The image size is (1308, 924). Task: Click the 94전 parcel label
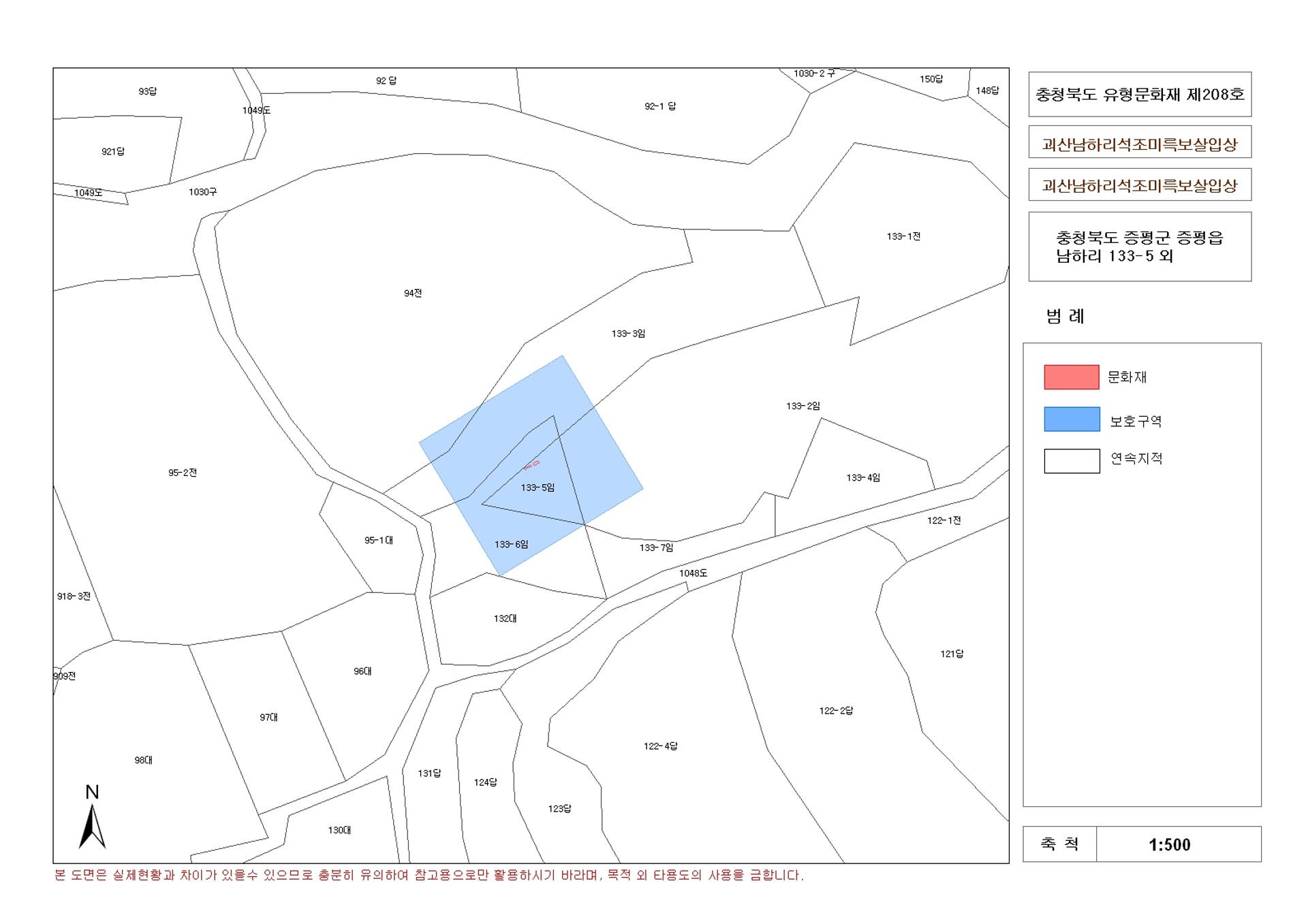tap(413, 293)
